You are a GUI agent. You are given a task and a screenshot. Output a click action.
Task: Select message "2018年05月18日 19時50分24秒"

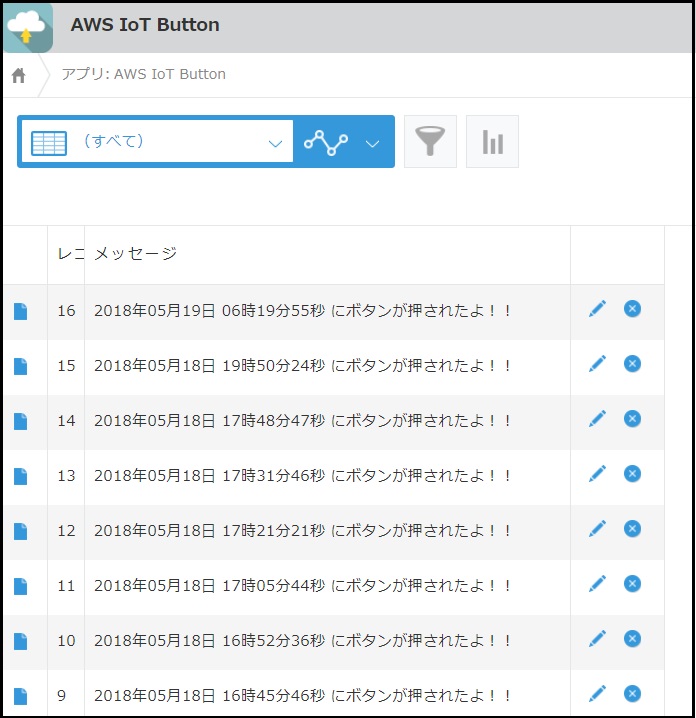[210, 366]
